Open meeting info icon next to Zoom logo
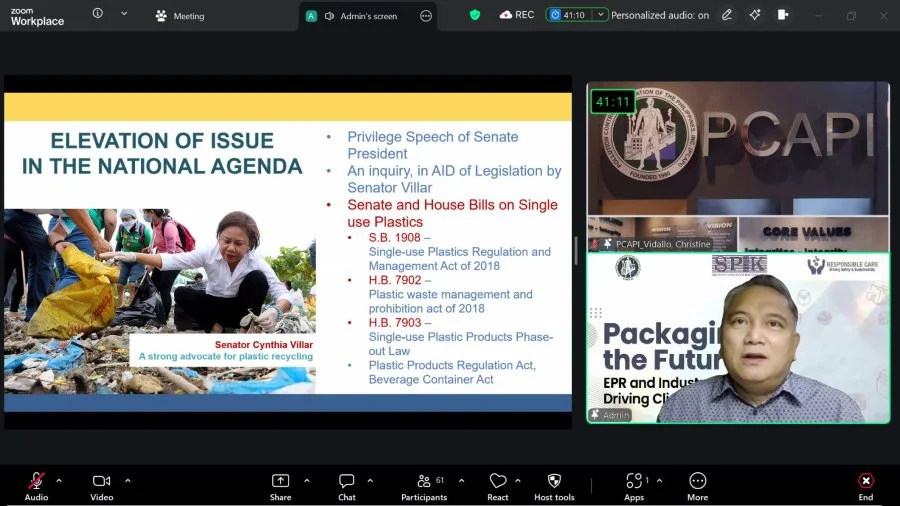 pos(98,13)
